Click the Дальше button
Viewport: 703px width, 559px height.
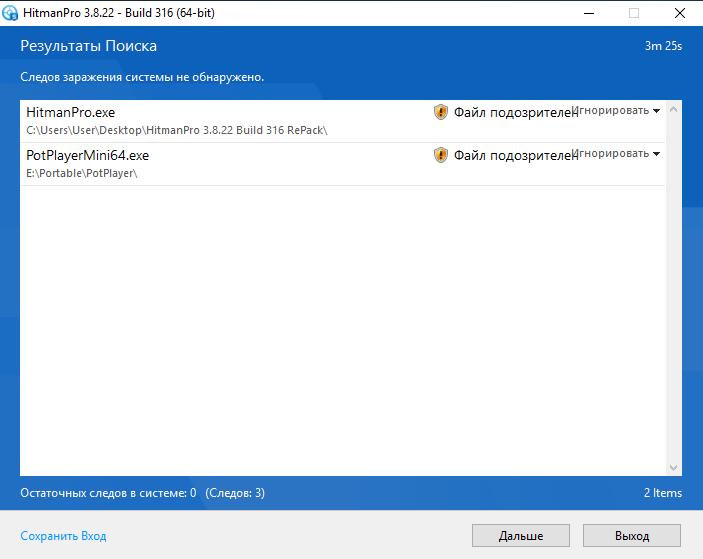click(521, 536)
